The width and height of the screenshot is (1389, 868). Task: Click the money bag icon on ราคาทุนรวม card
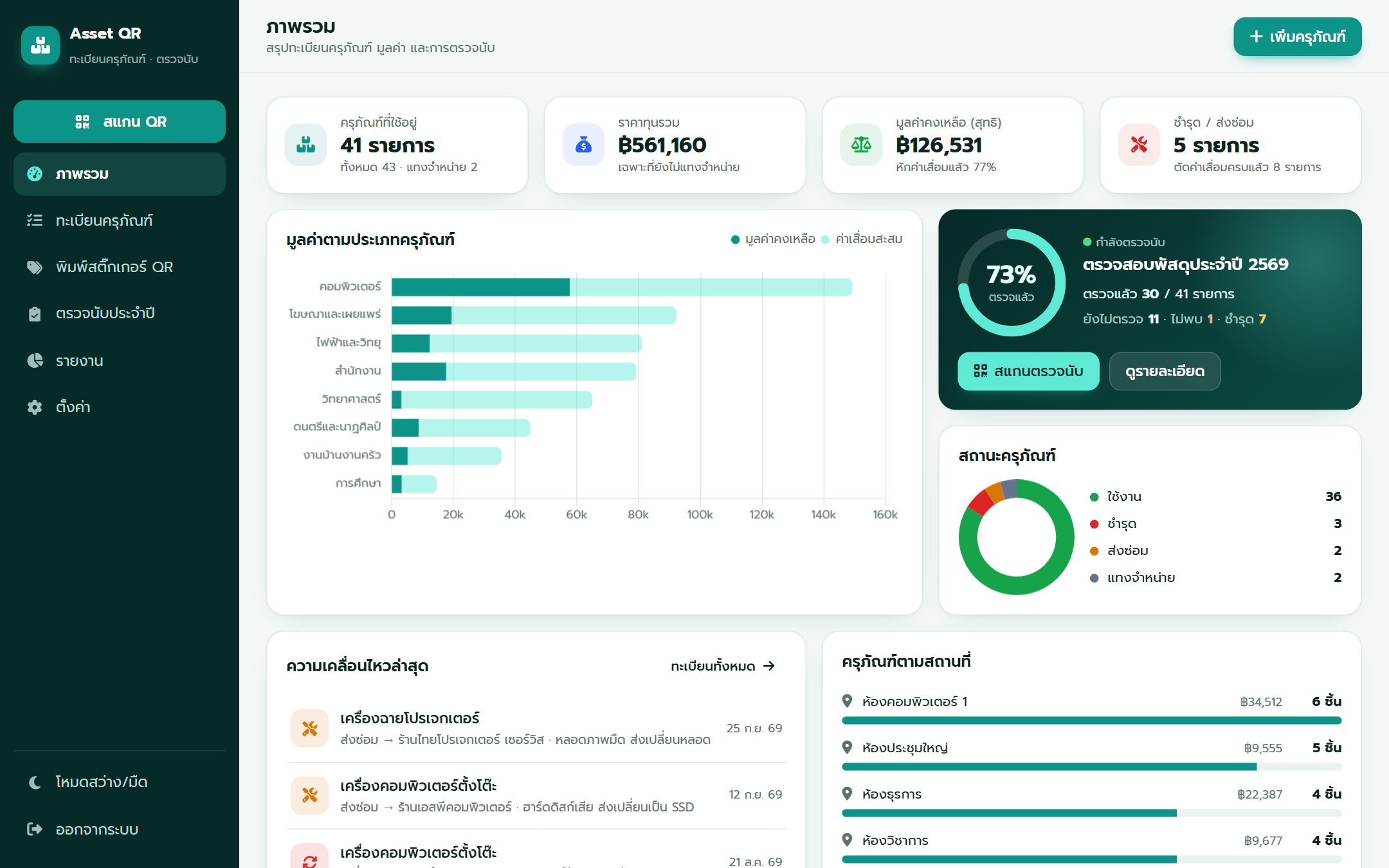click(x=584, y=145)
